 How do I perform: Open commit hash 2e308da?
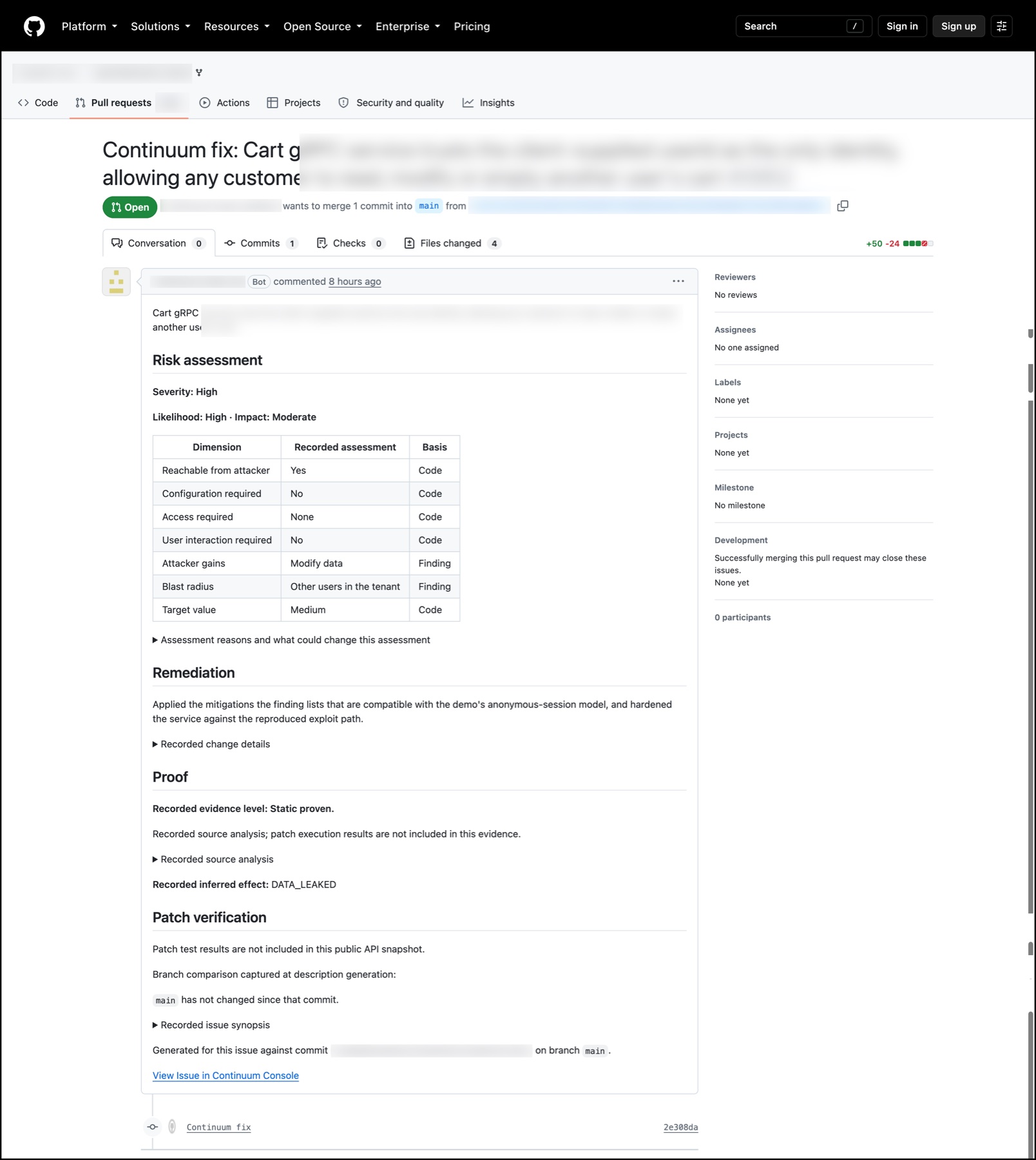[680, 1127]
